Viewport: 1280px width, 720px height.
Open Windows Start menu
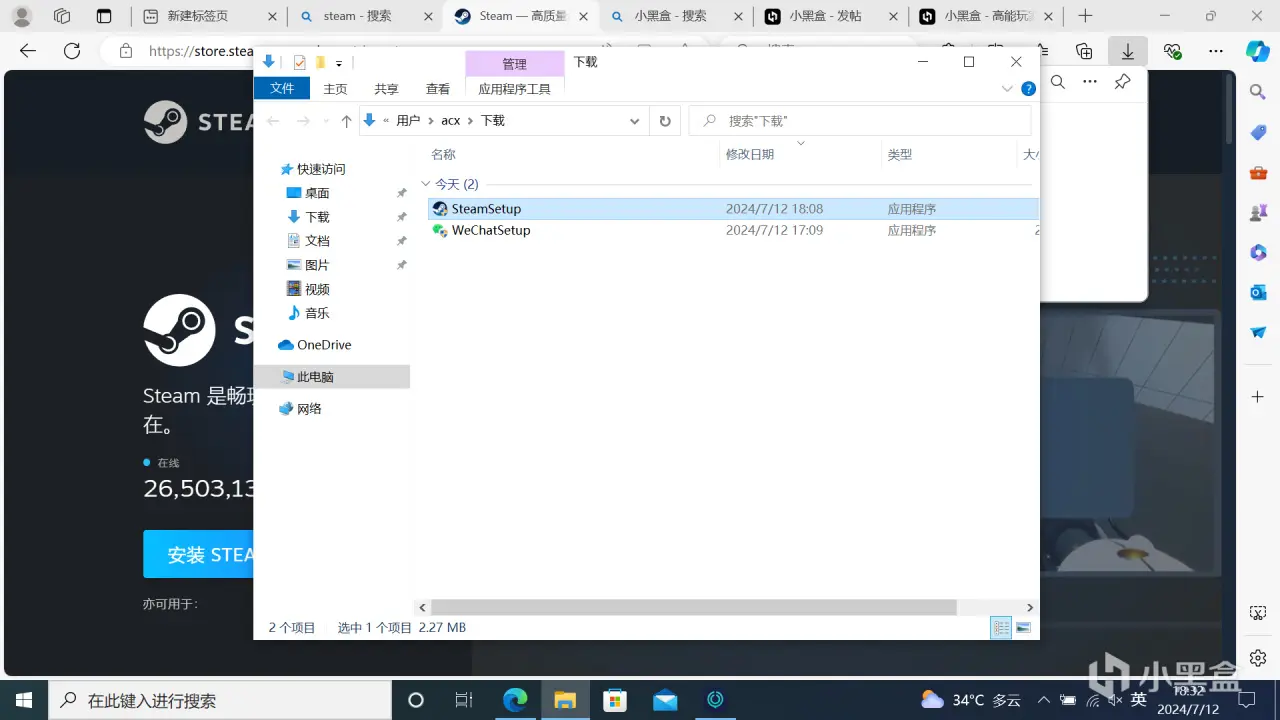coord(23,700)
